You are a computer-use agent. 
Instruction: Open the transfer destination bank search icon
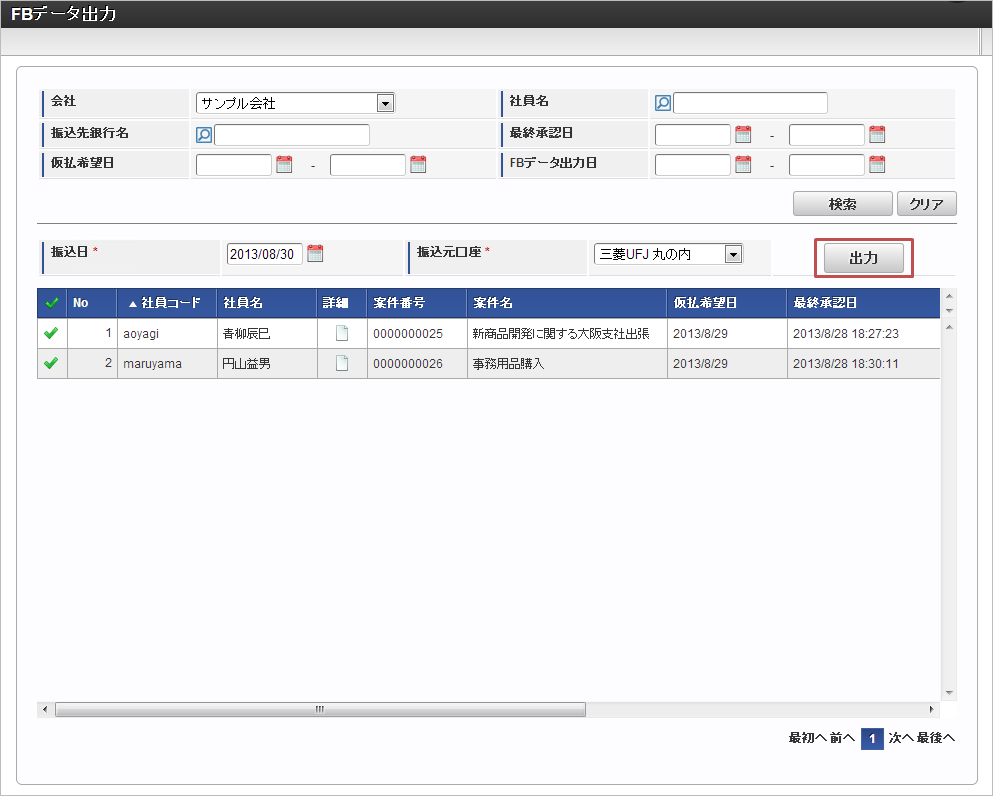click(x=204, y=135)
